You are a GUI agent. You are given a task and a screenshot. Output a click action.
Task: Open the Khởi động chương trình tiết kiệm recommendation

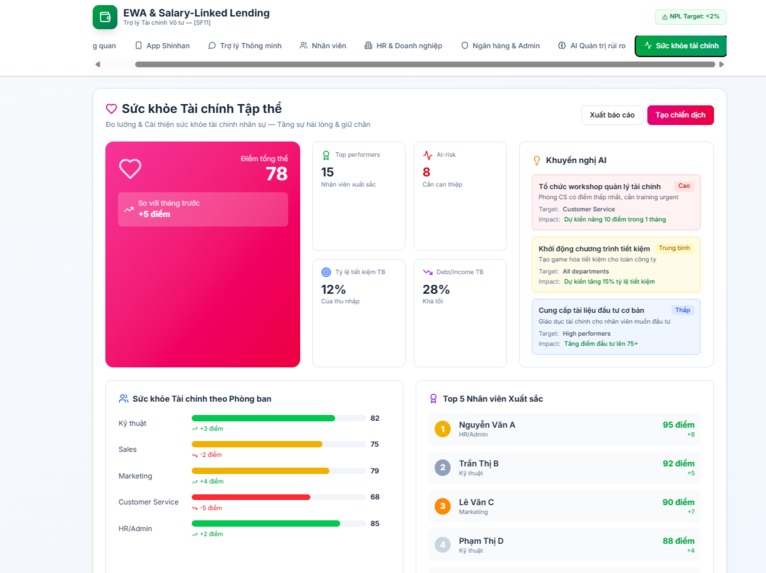click(x=616, y=264)
